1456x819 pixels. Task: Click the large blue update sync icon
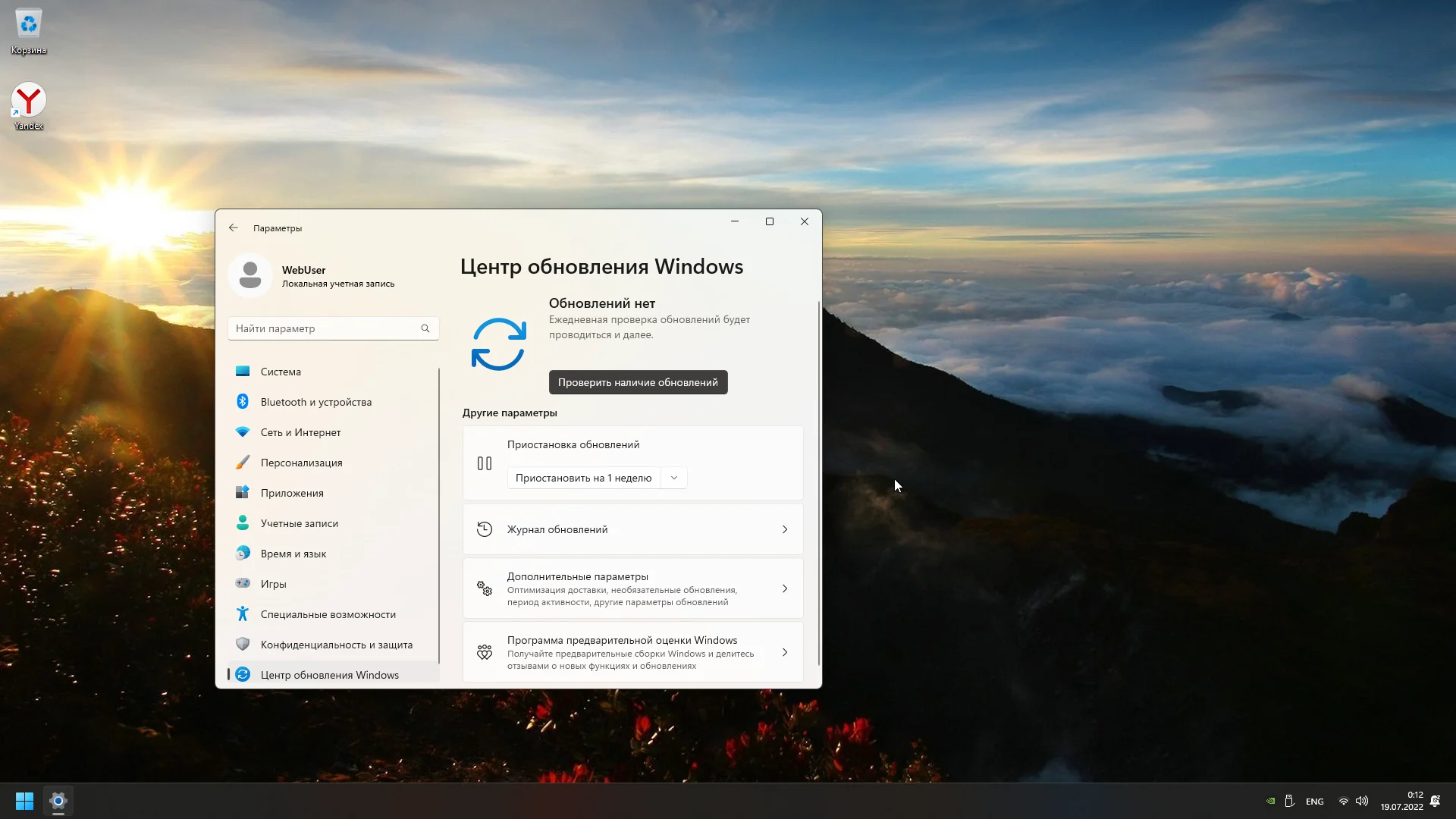498,344
